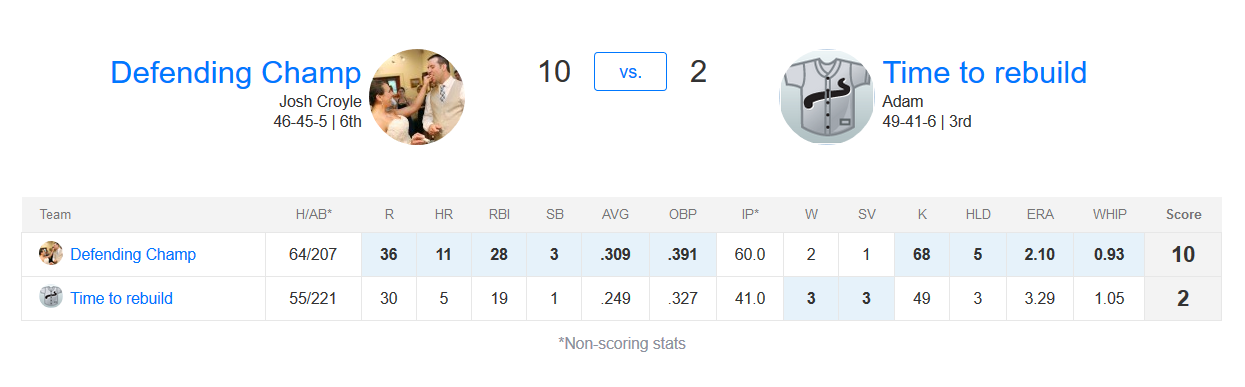
Task: Click the OBP column header
Action: 683,215
